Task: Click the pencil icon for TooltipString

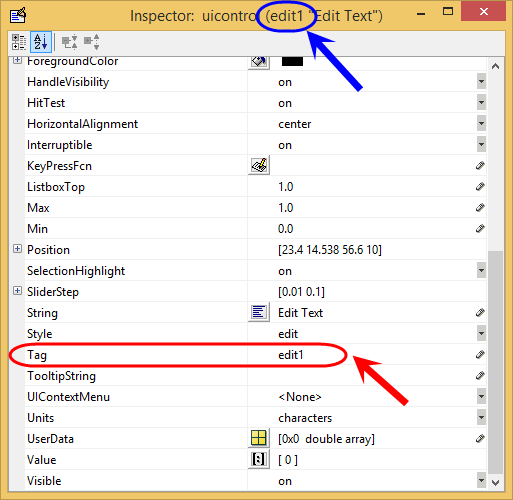Action: tap(480, 376)
